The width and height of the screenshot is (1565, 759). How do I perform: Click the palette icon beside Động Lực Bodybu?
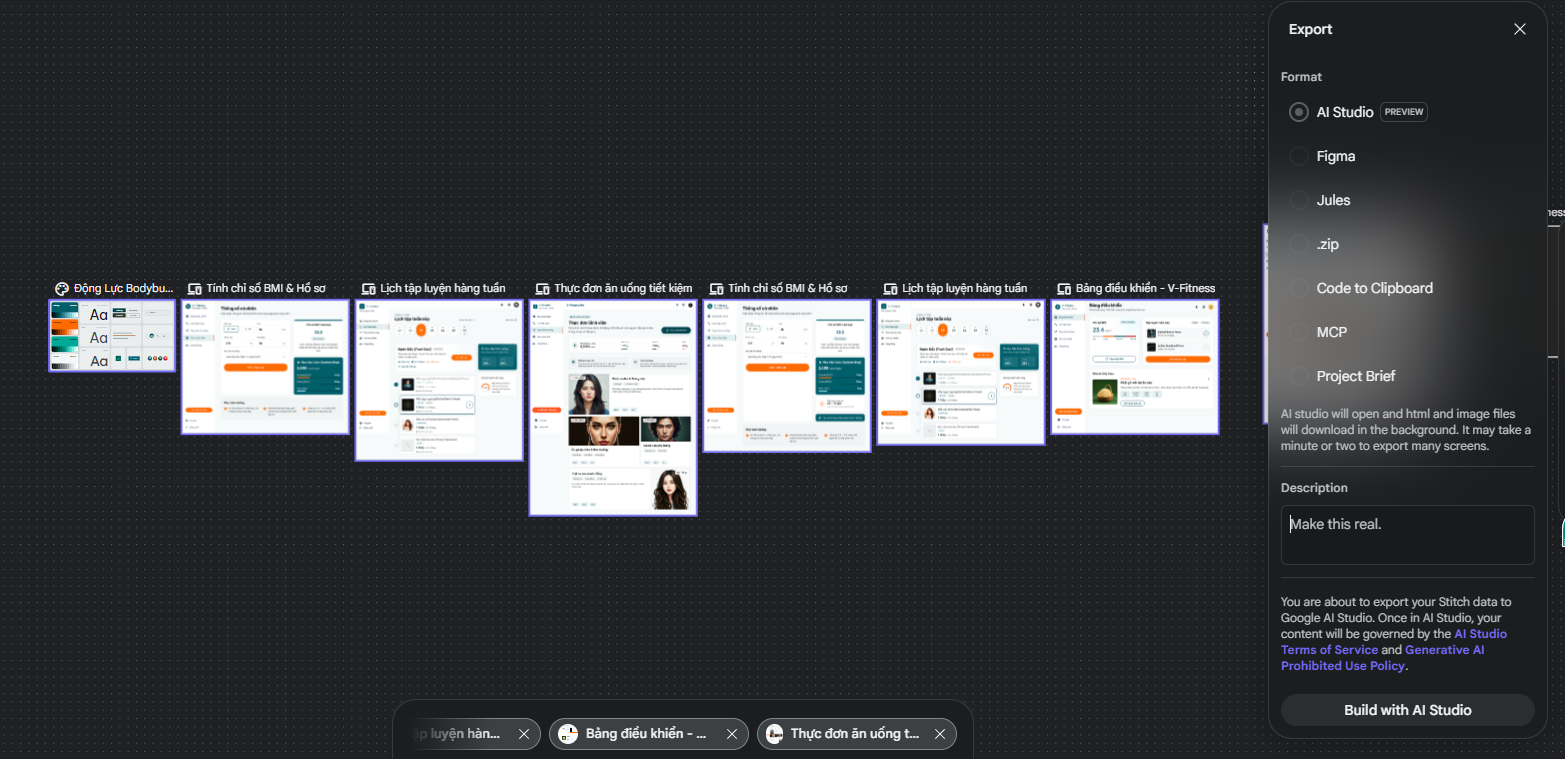[x=62, y=288]
